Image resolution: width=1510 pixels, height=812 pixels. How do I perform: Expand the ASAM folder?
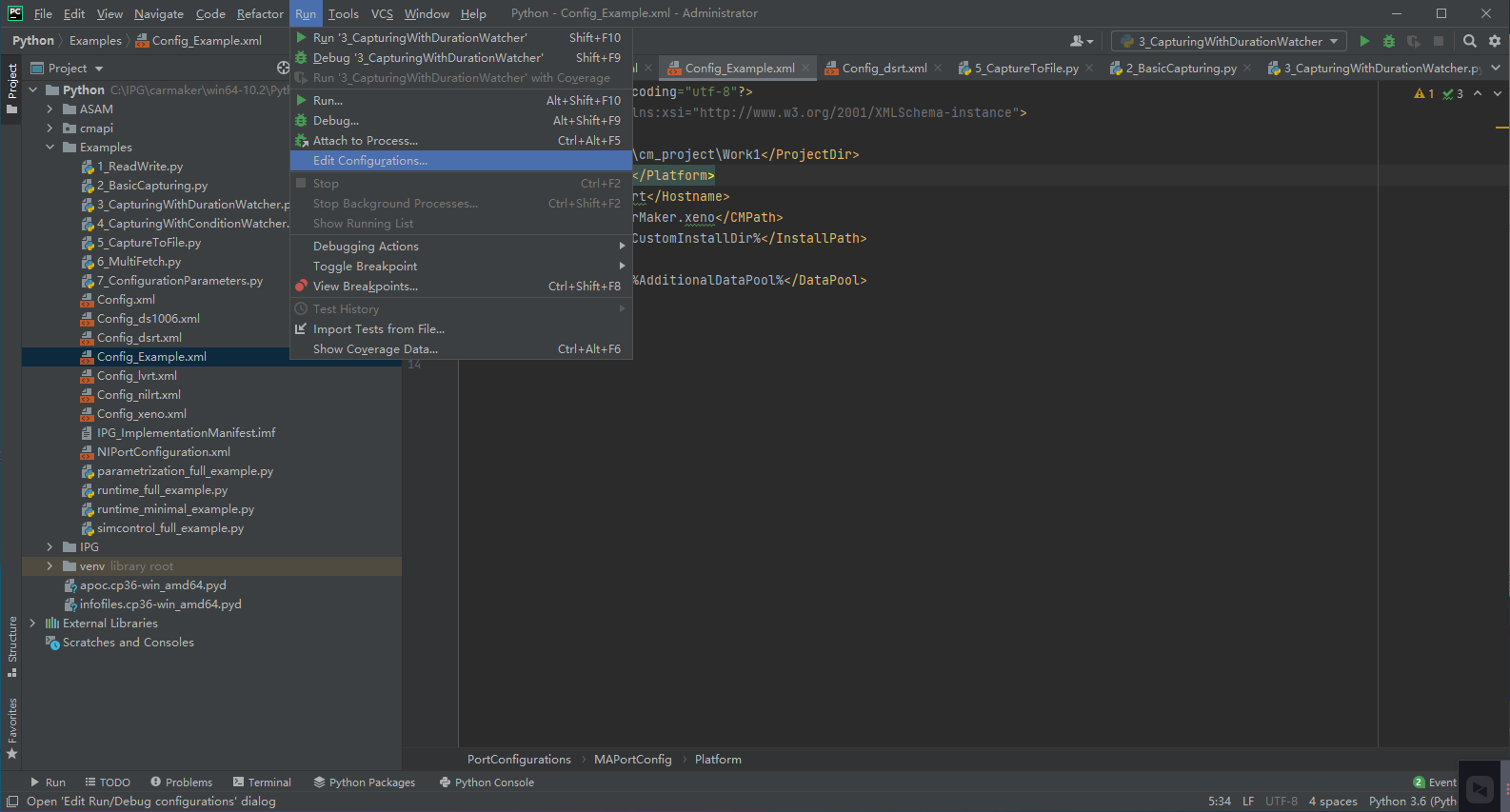click(x=50, y=109)
